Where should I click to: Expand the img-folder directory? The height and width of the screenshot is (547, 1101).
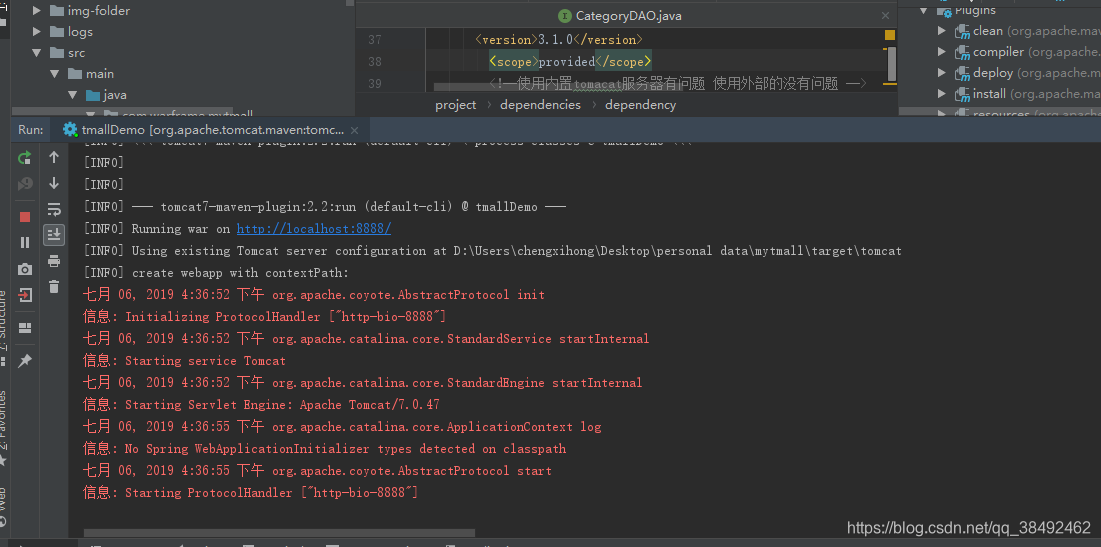pyautogui.click(x=37, y=11)
